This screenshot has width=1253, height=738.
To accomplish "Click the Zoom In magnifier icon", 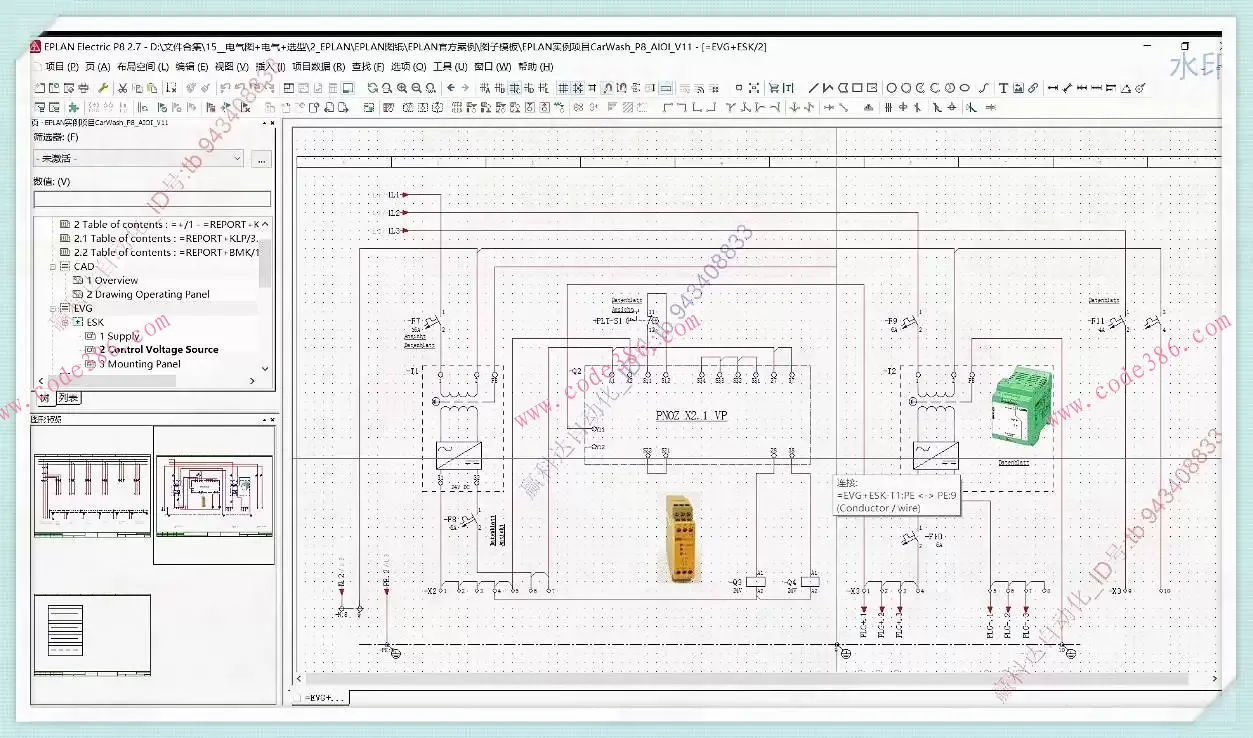I will click(x=402, y=88).
